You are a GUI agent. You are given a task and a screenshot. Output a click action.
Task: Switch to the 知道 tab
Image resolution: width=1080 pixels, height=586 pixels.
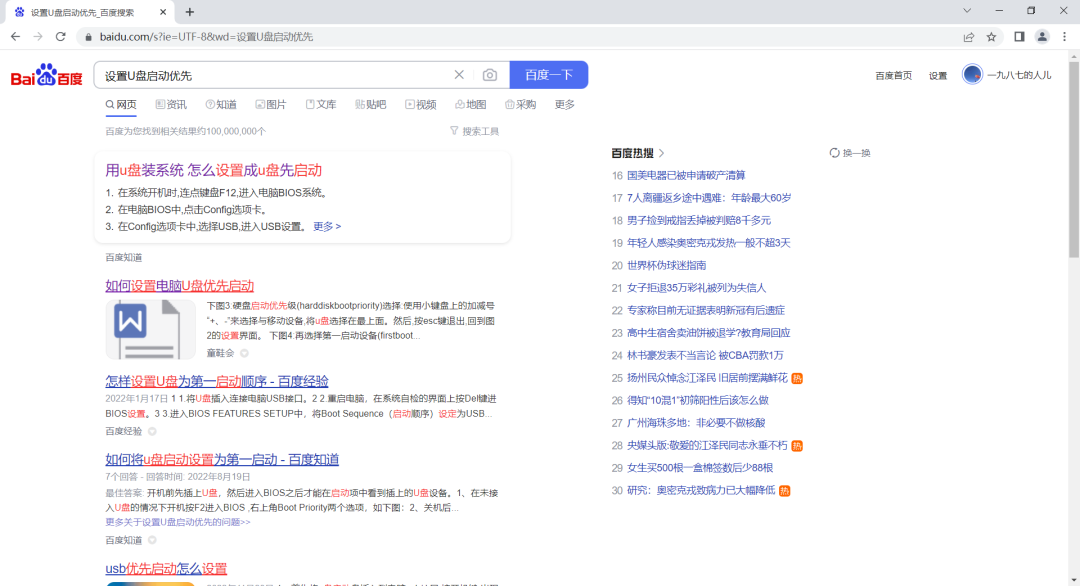click(x=220, y=105)
